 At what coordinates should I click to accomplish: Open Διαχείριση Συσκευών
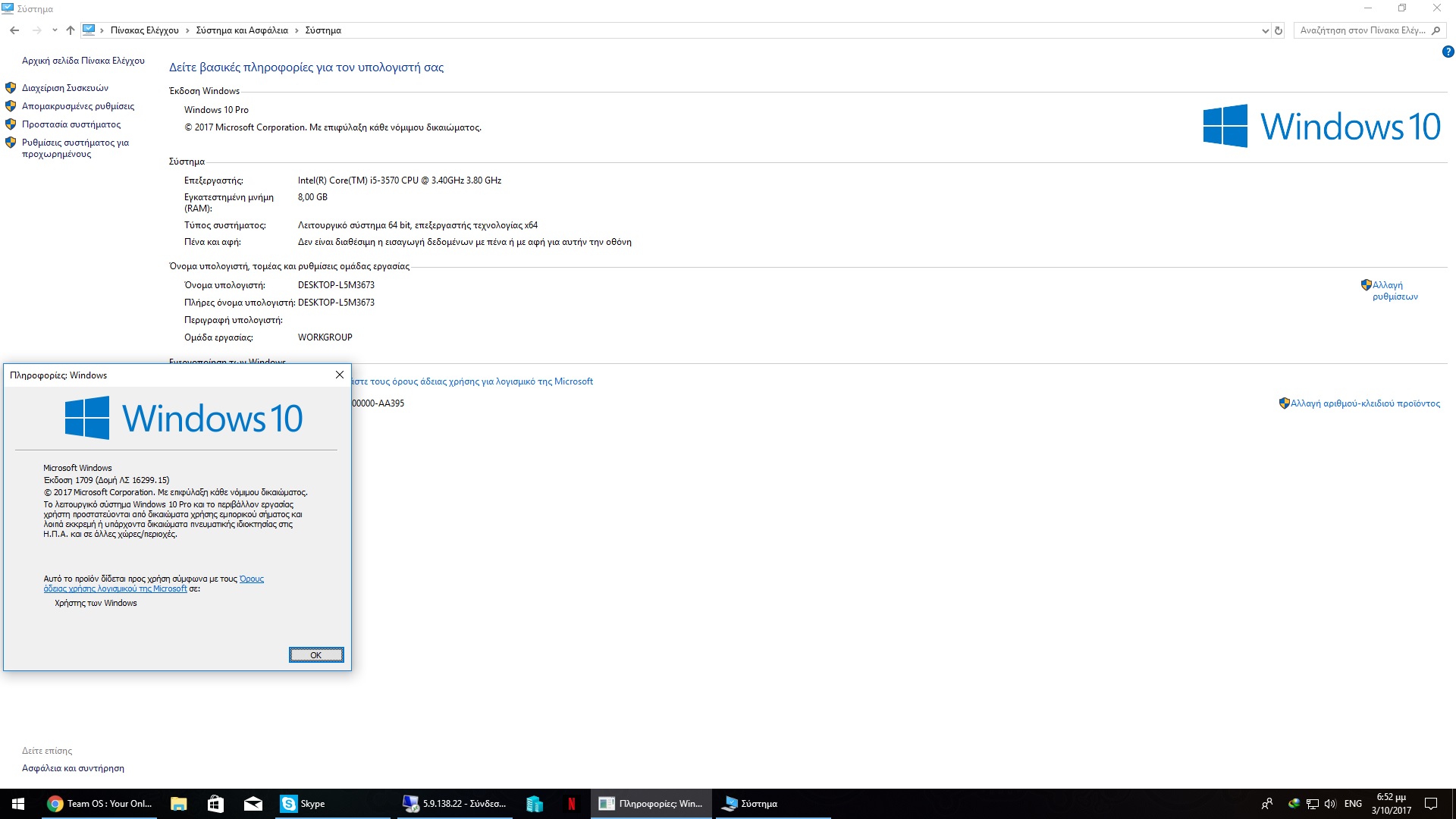[x=65, y=88]
